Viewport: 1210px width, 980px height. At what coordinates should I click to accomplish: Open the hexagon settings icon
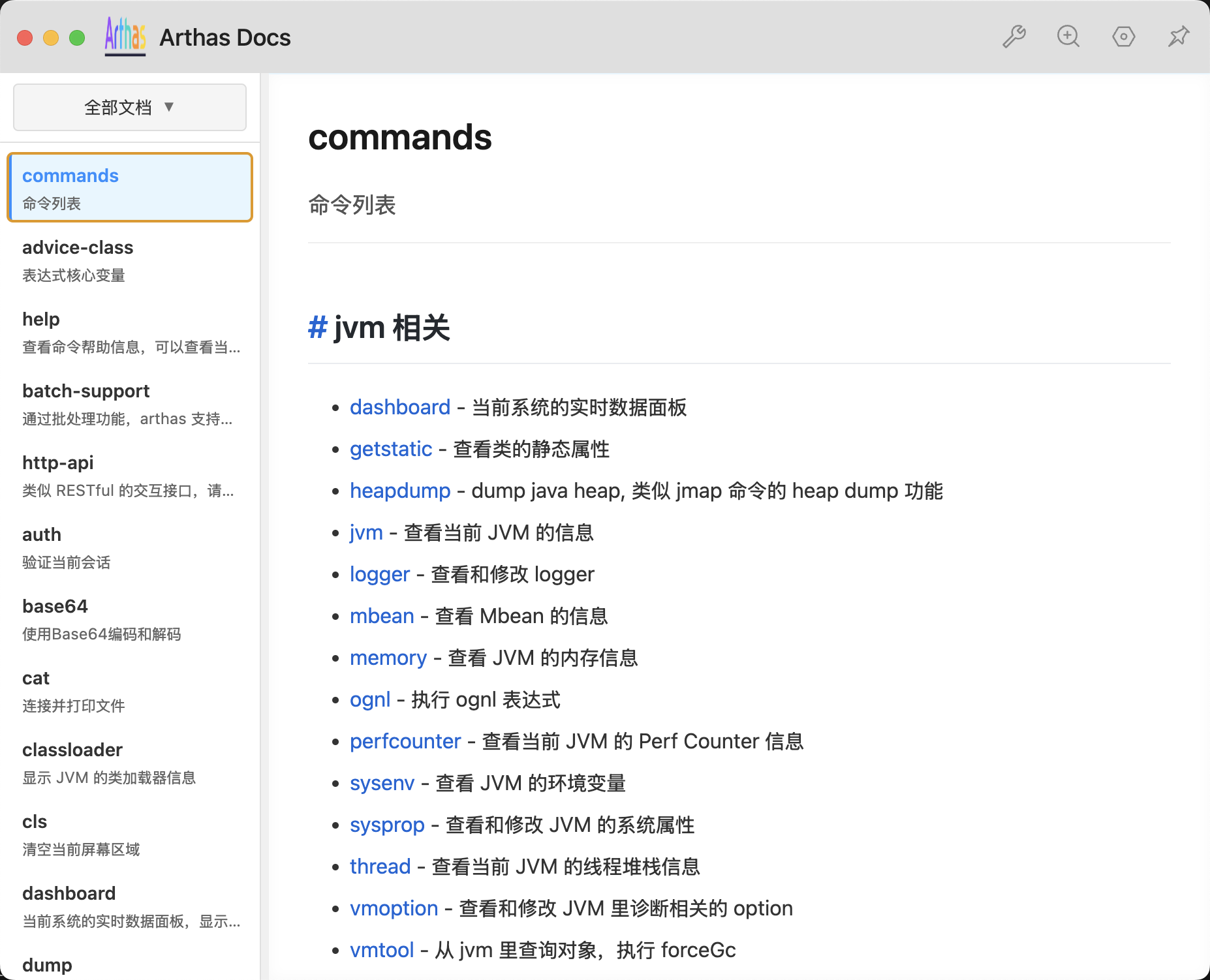(1123, 37)
